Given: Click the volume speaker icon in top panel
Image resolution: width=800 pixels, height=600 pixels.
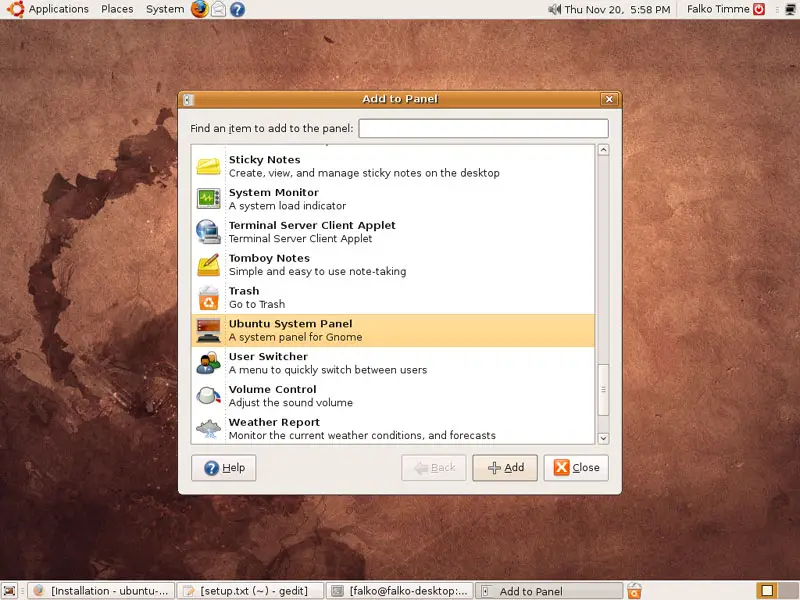Looking at the screenshot, I should point(555,9).
